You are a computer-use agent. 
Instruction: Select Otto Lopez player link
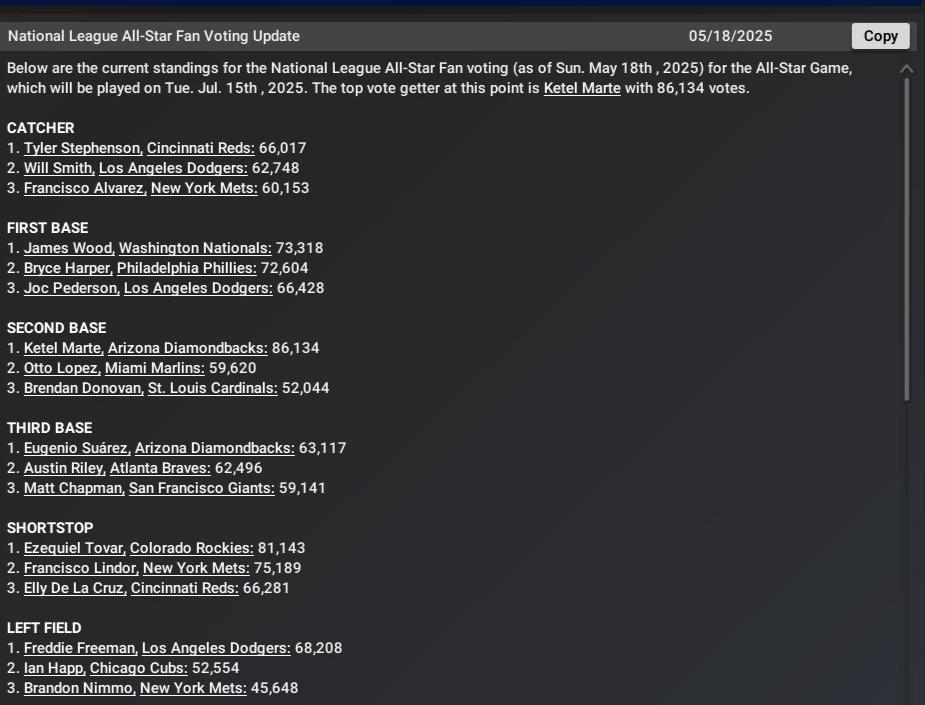pos(62,368)
